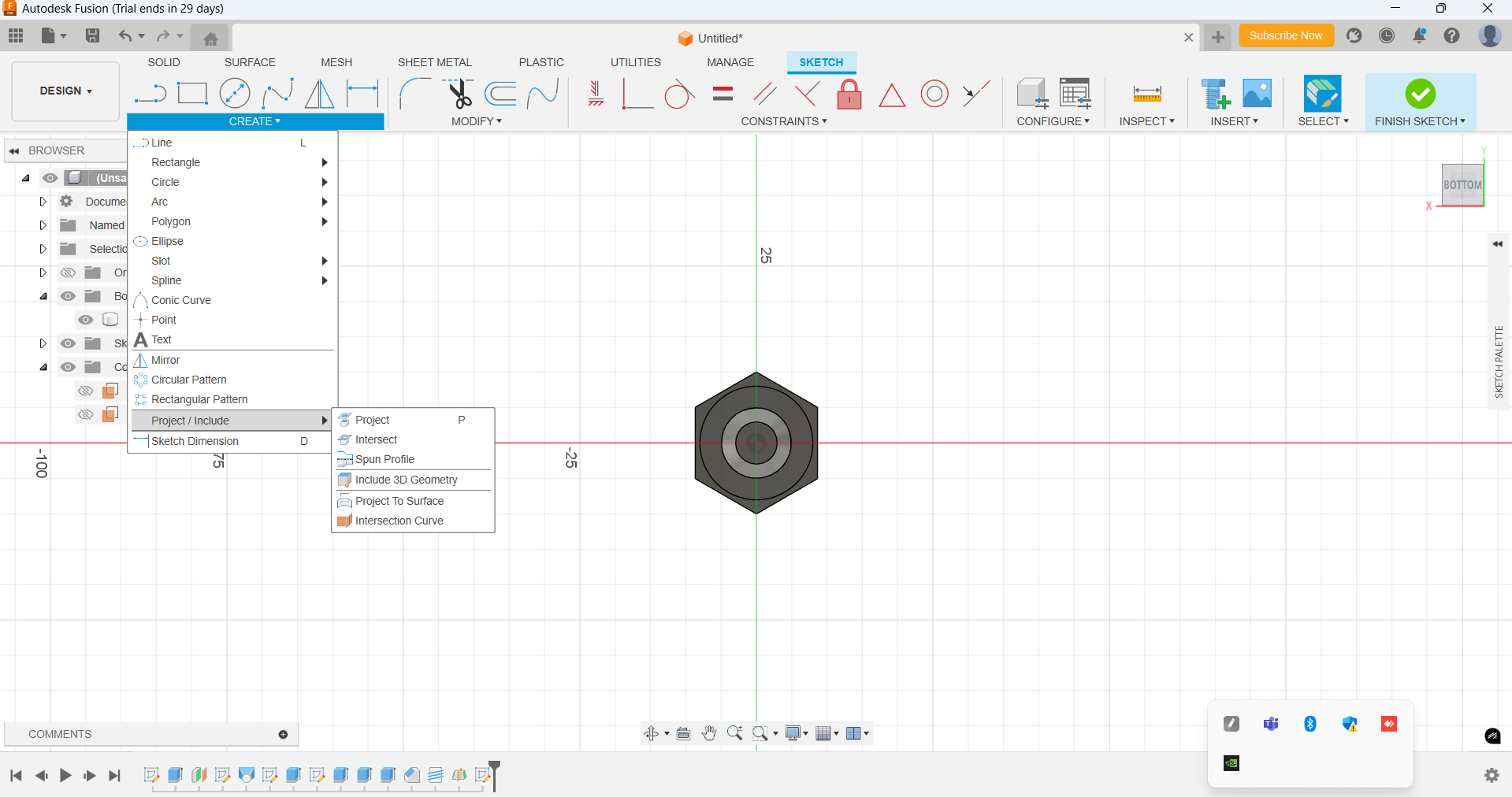Click the Undo arrow
Screen dimensions: 1512x797
tap(125, 35)
